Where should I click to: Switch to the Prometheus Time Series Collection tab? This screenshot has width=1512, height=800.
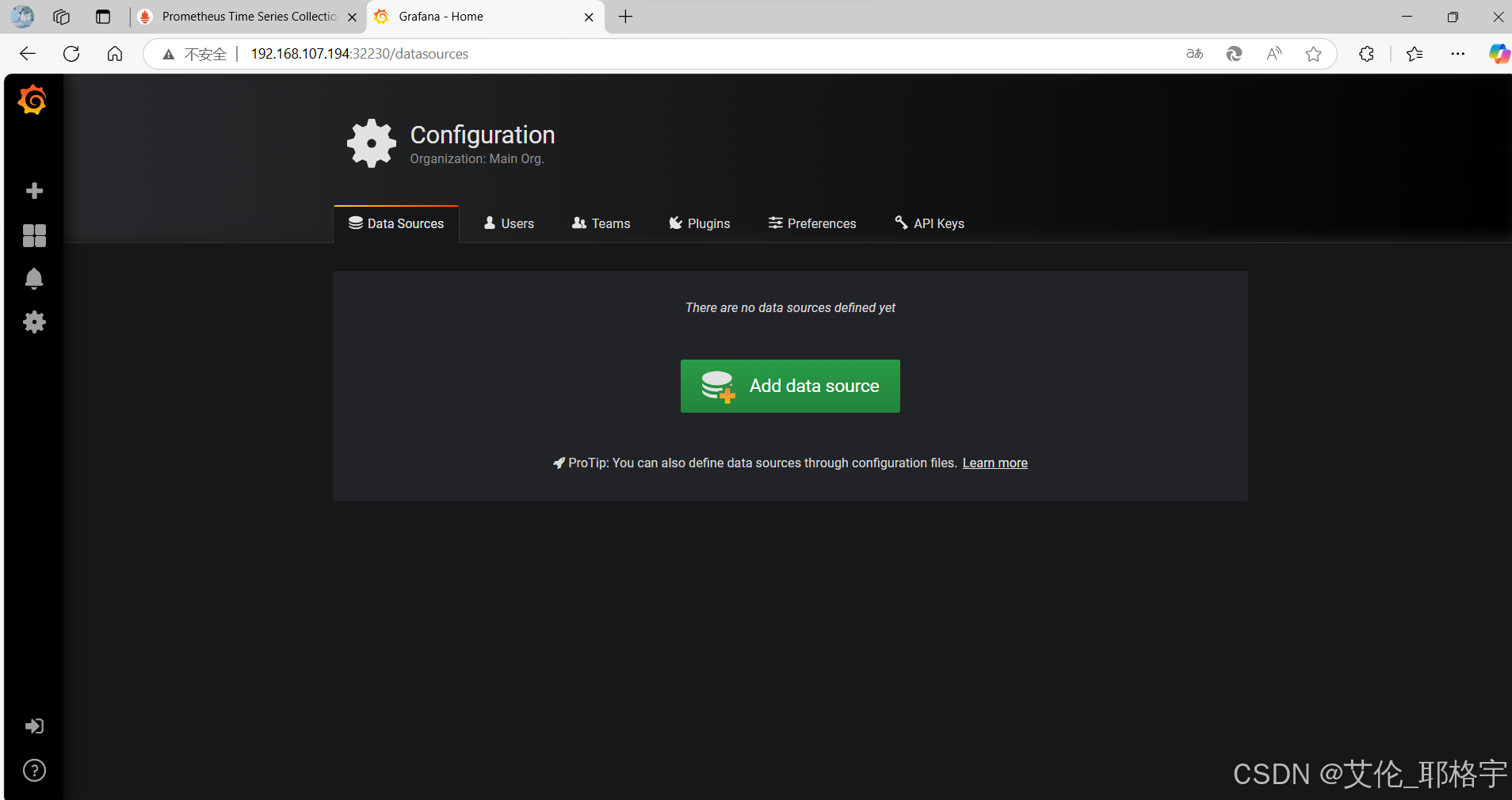[249, 17]
